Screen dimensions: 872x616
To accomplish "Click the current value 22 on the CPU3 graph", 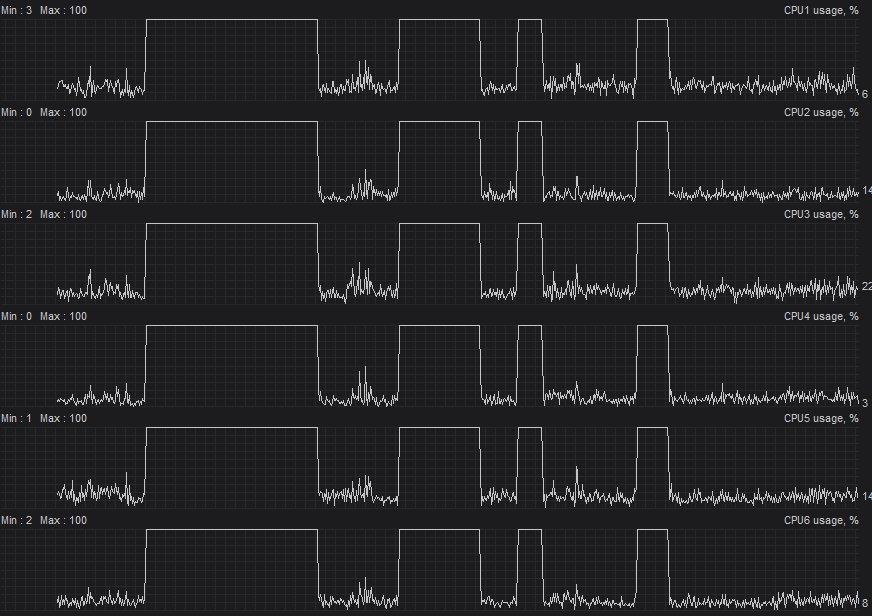I will [866, 286].
